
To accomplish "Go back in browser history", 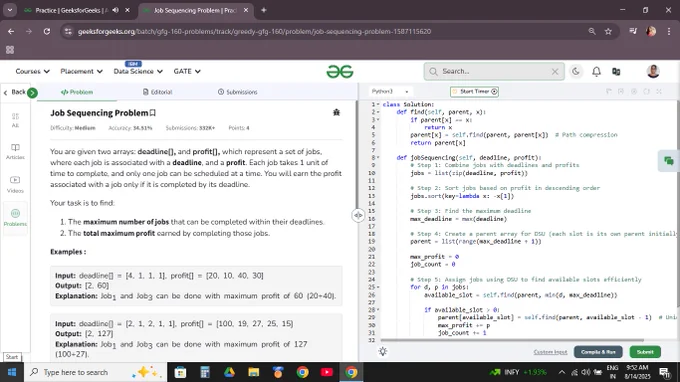I will [x=11, y=31].
